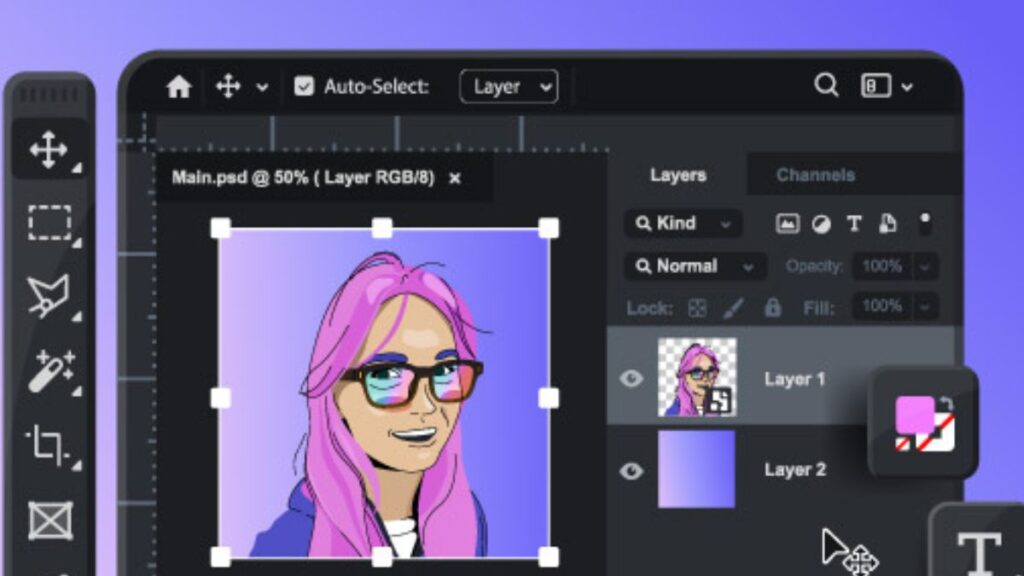Swap foreground and background colors arrow
The width and height of the screenshot is (1024, 576).
point(947,404)
